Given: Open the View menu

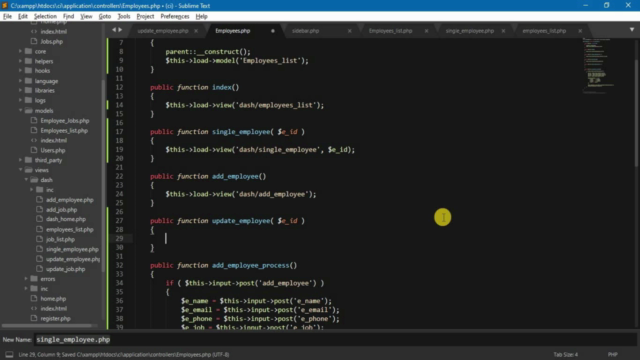Looking at the screenshot, I should [86, 16].
